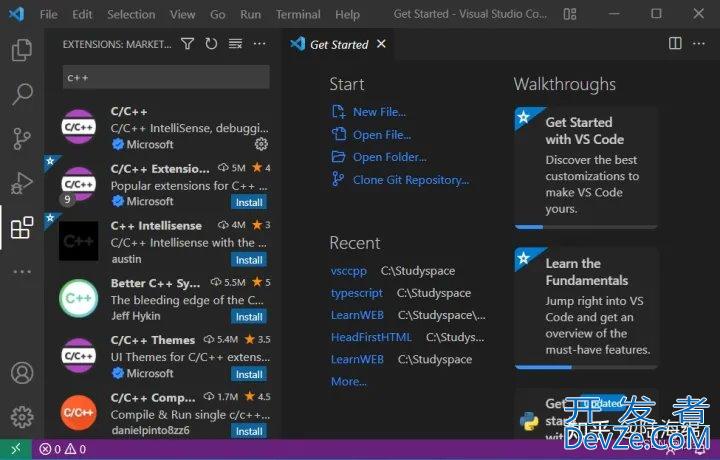
Task: Open Learn the Fundamentals walkthrough
Action: (586, 307)
